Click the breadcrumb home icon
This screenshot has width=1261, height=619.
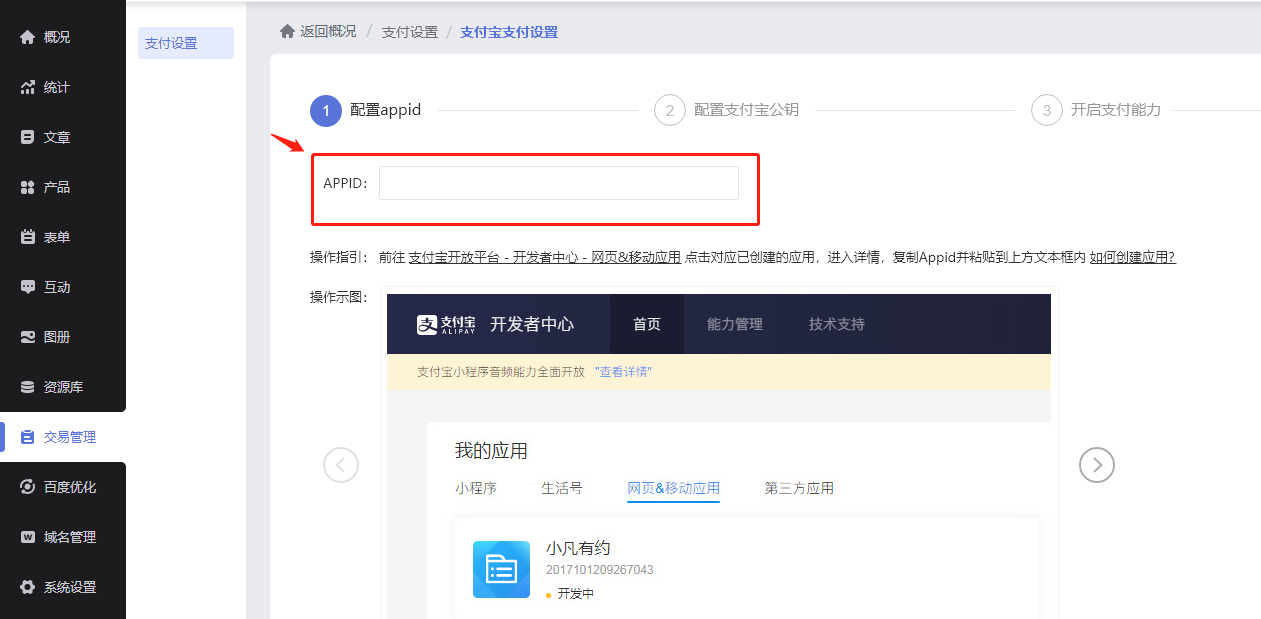[x=287, y=31]
